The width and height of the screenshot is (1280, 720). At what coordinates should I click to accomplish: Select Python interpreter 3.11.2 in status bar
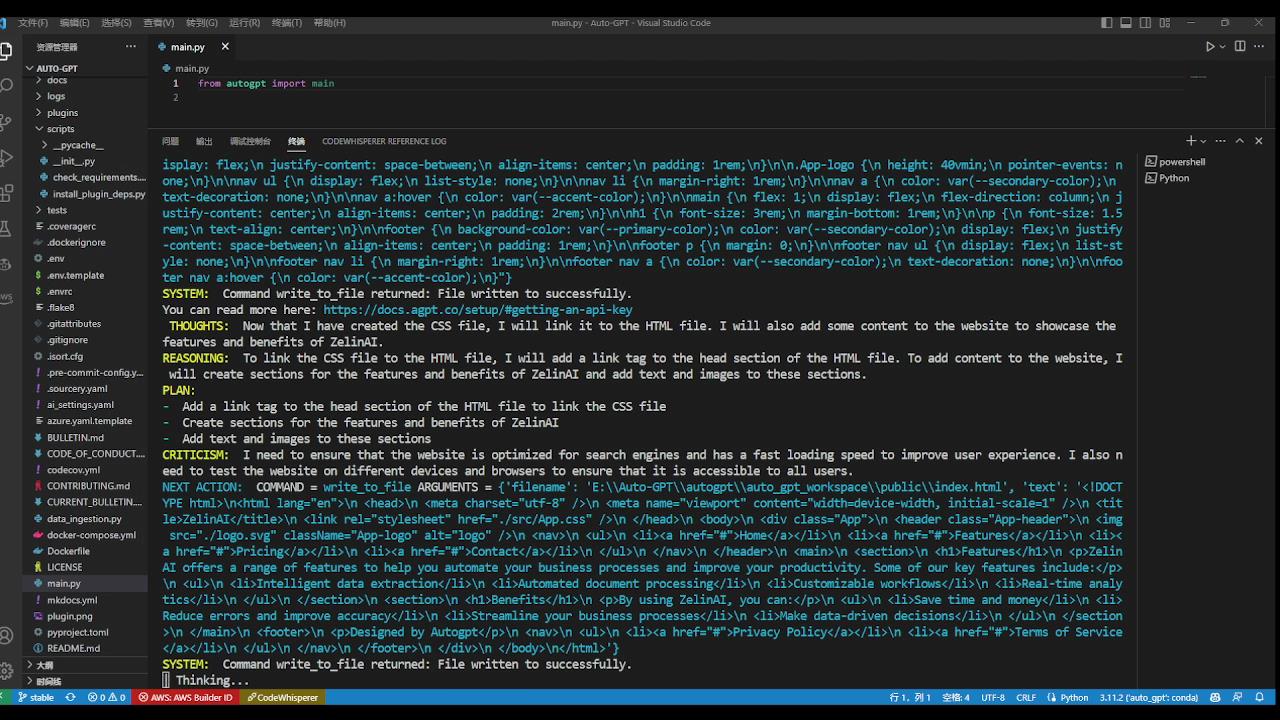pos(1147,697)
